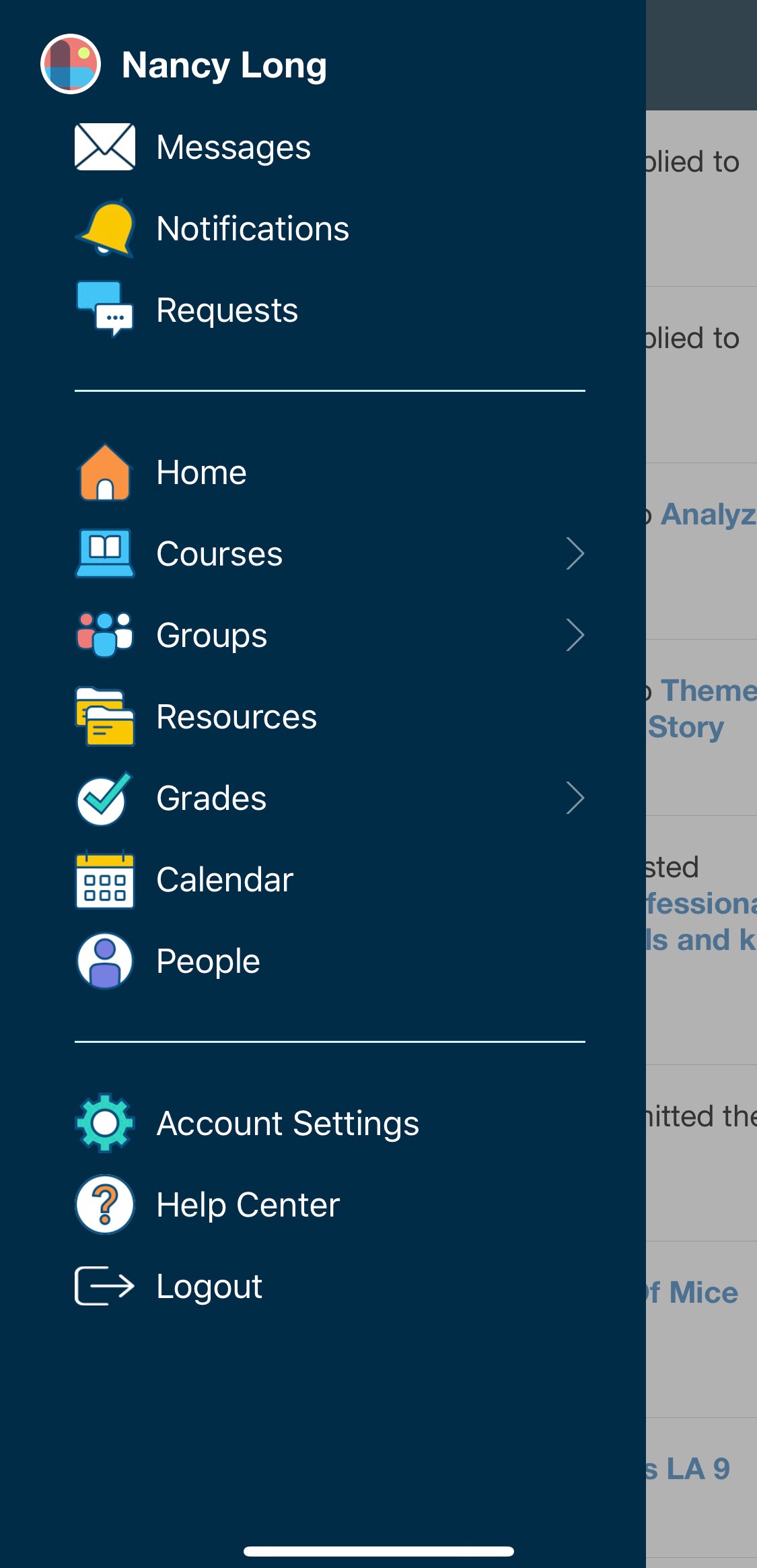Expand the Groups submenu chevron
The height and width of the screenshot is (1568, 757).
575,635
